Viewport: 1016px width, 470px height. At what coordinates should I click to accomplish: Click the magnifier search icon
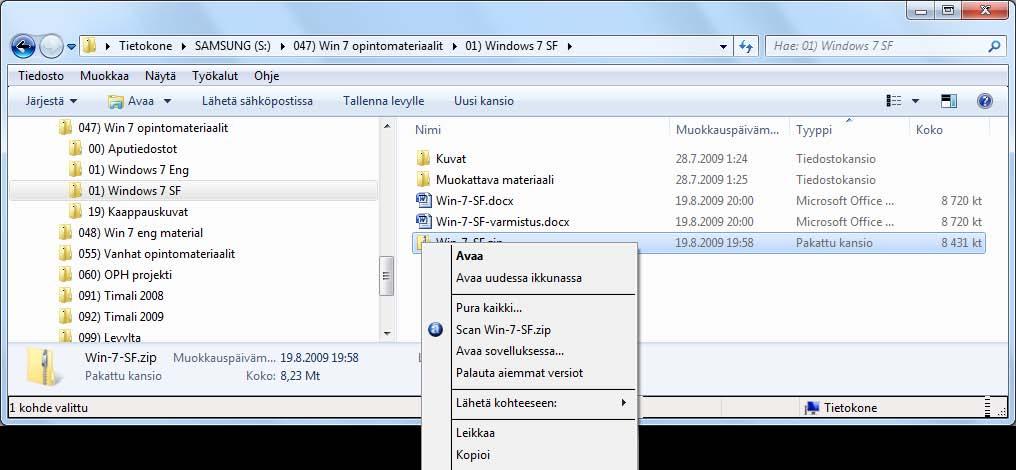(995, 47)
